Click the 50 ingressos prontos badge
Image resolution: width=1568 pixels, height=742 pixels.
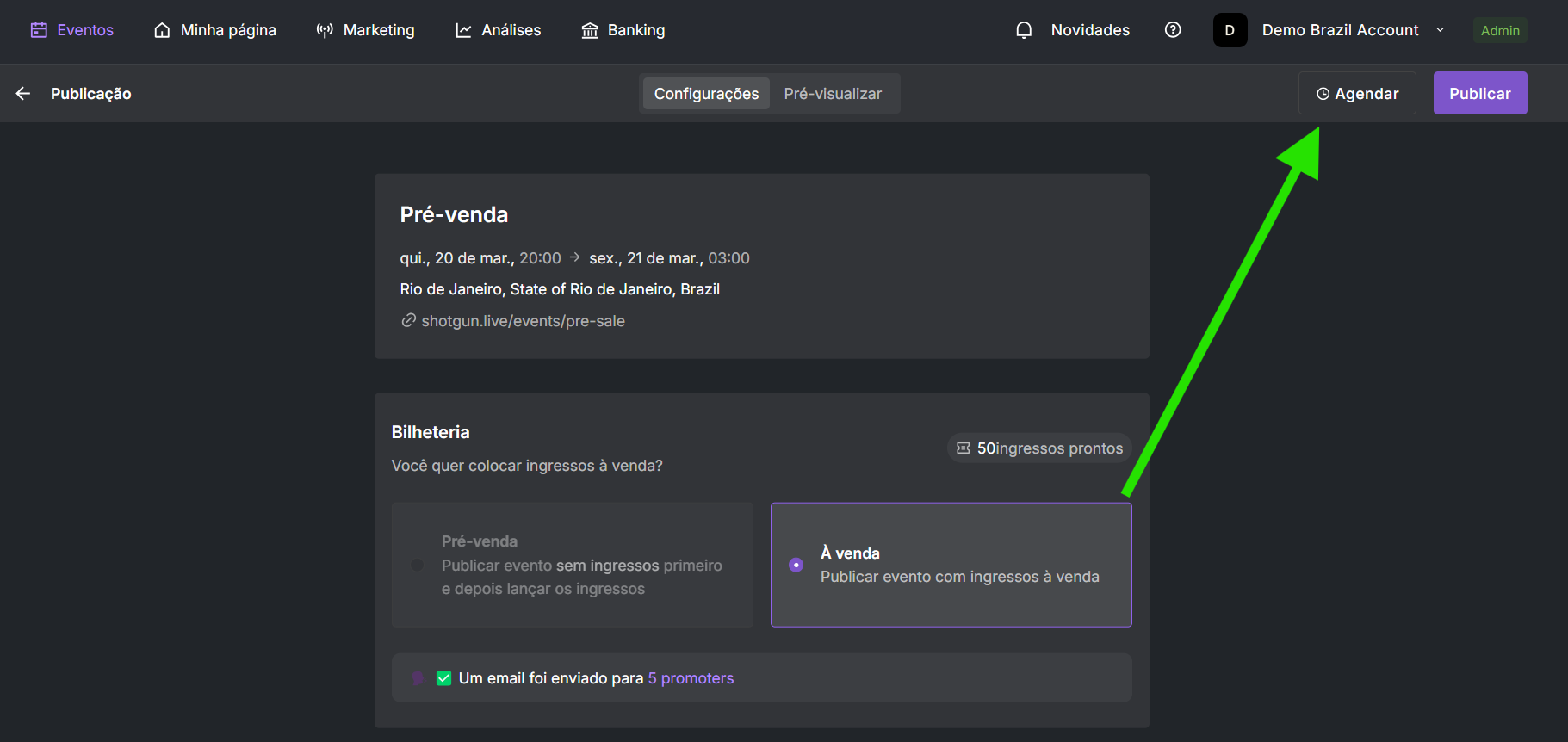[x=1039, y=448]
